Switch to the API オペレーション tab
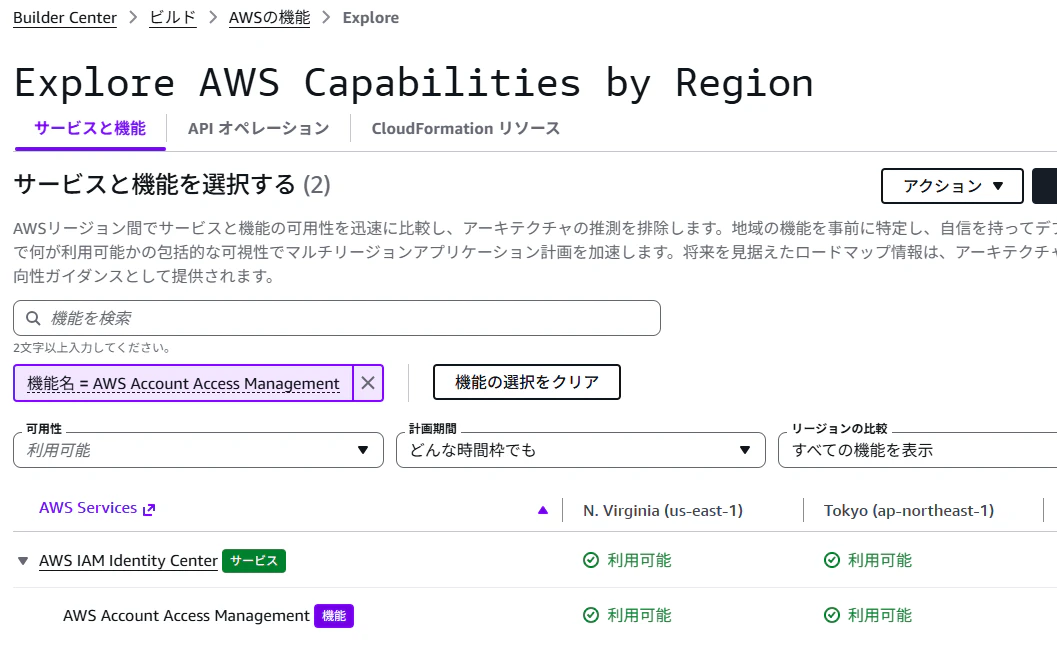The height and width of the screenshot is (655, 1057). 258,128
